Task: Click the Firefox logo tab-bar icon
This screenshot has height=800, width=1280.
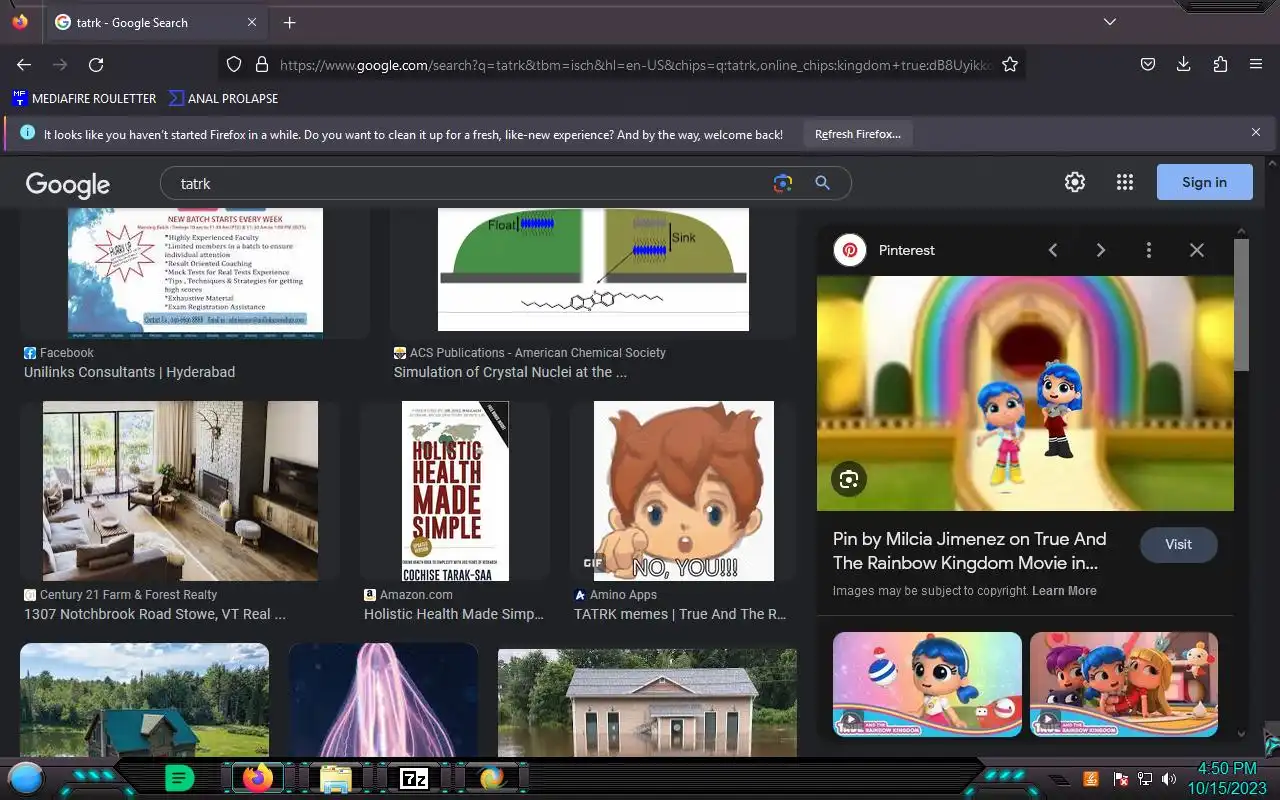Action: coord(20,22)
